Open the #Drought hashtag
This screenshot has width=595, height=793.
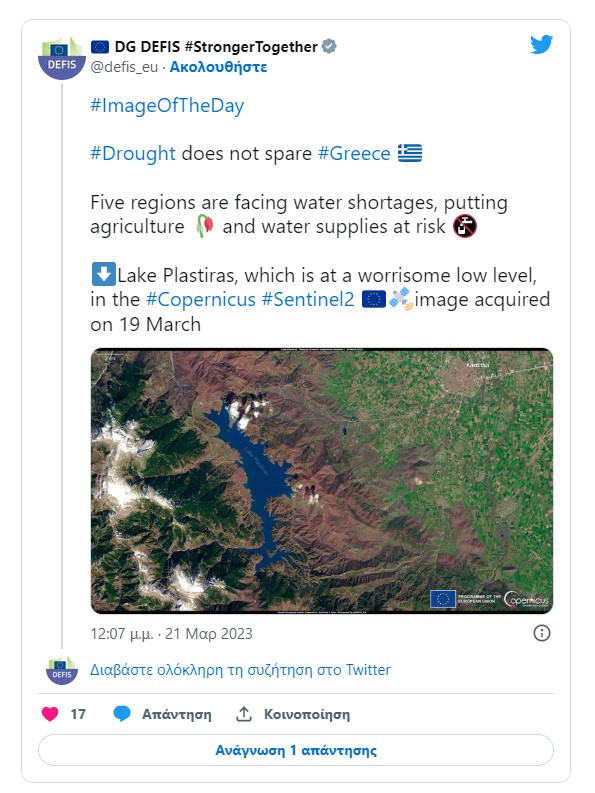click(x=133, y=153)
